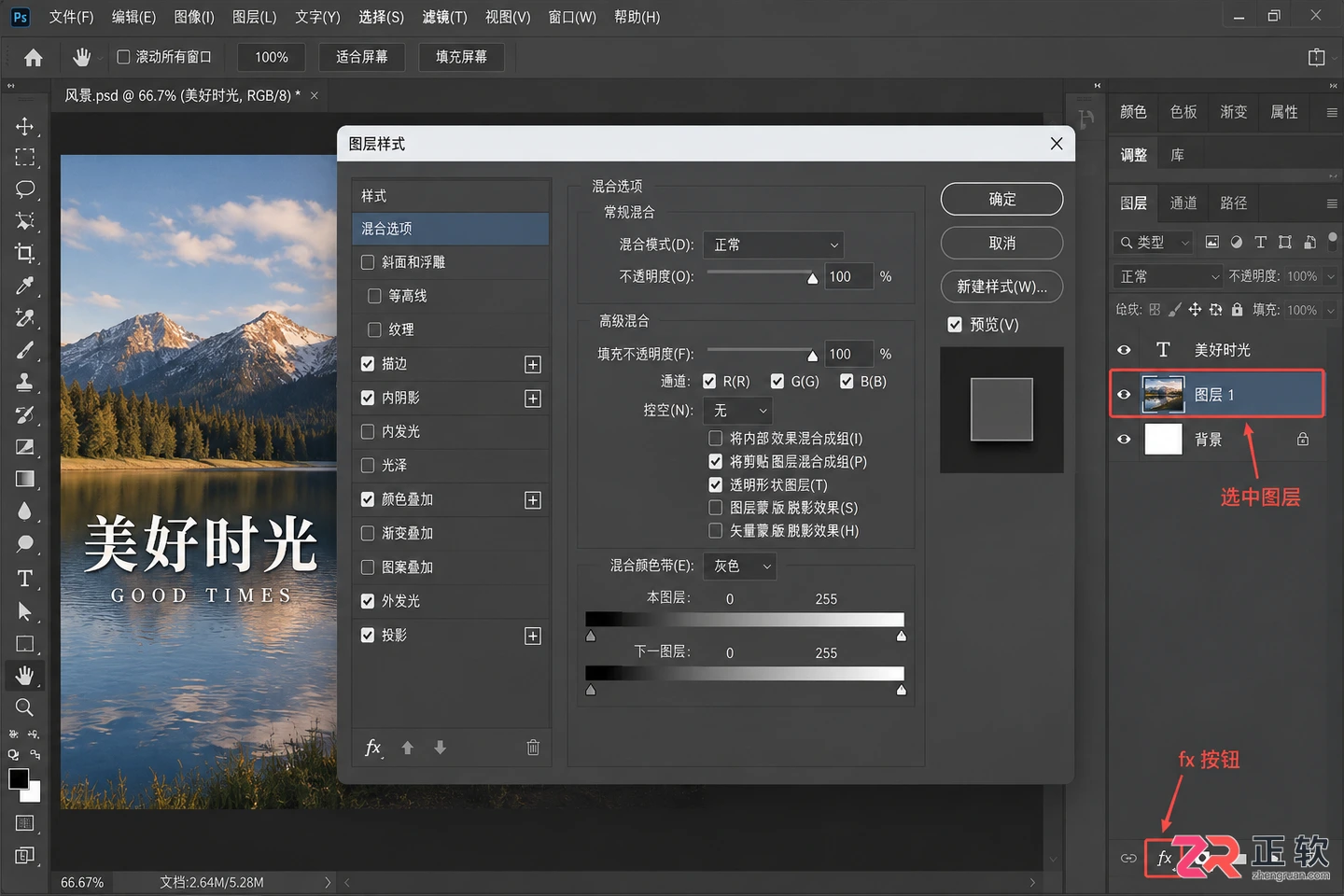This screenshot has height=896, width=1344.
Task: Select the Blur (water drop) tool
Action: click(x=25, y=511)
